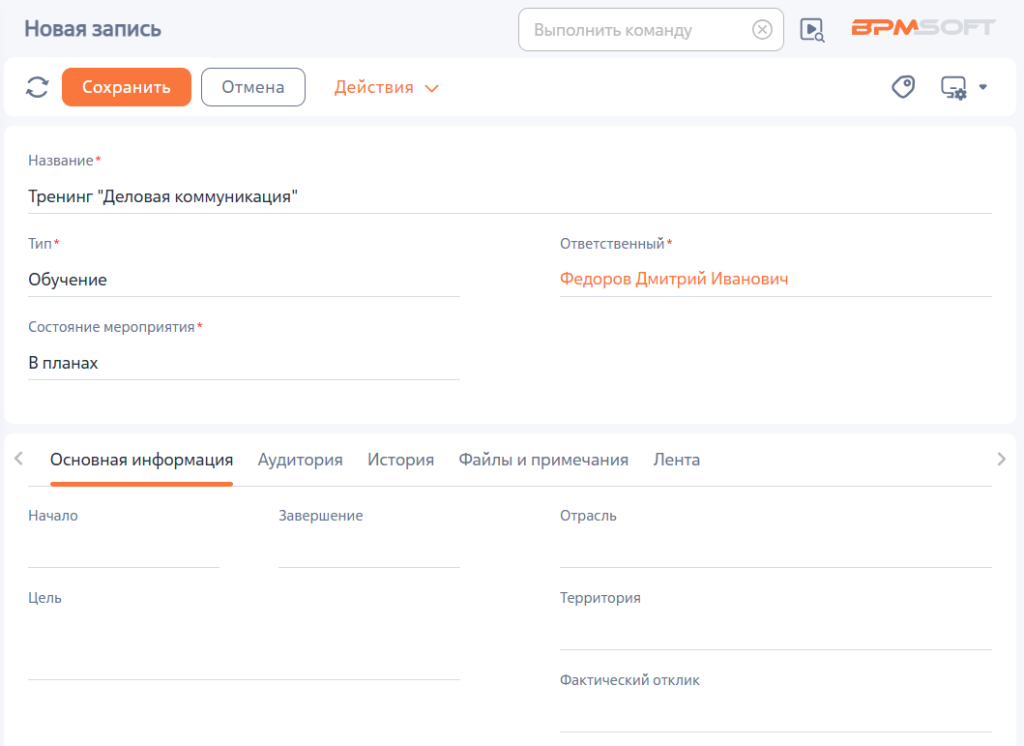The height and width of the screenshot is (746, 1024).
Task: Click the tag icon
Action: click(x=903, y=87)
